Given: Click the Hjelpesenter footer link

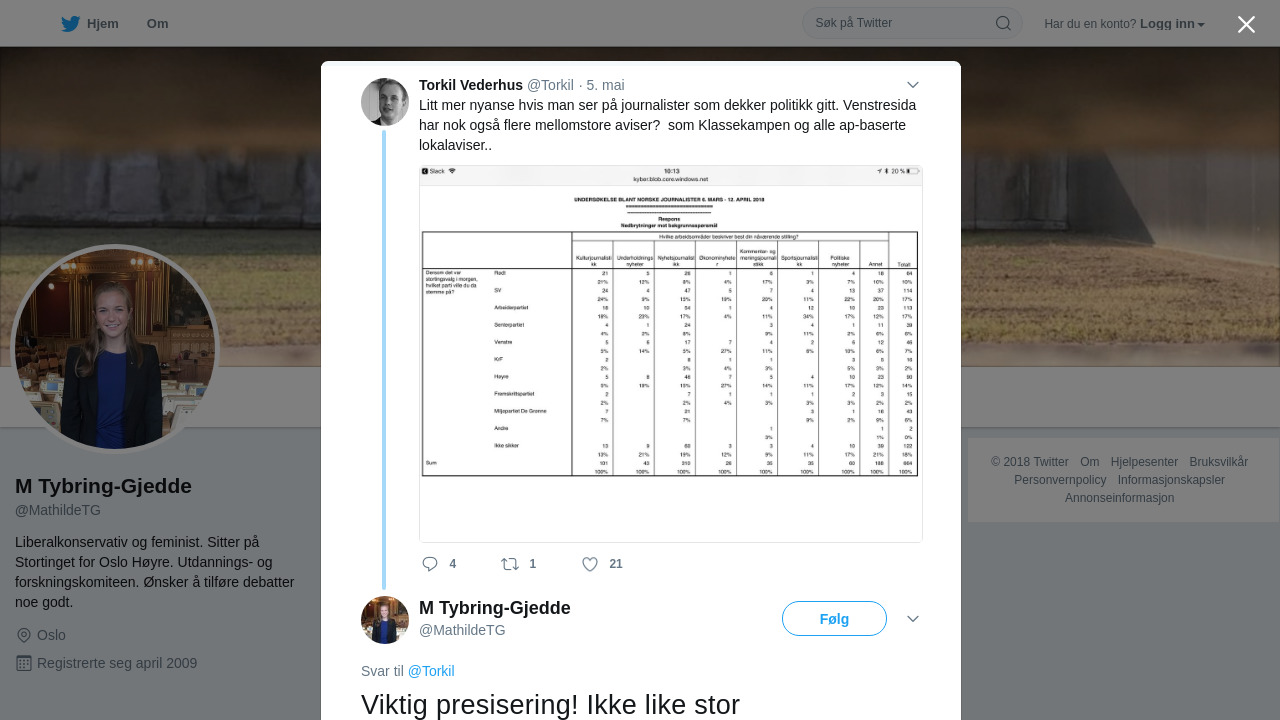Looking at the screenshot, I should [1144, 462].
